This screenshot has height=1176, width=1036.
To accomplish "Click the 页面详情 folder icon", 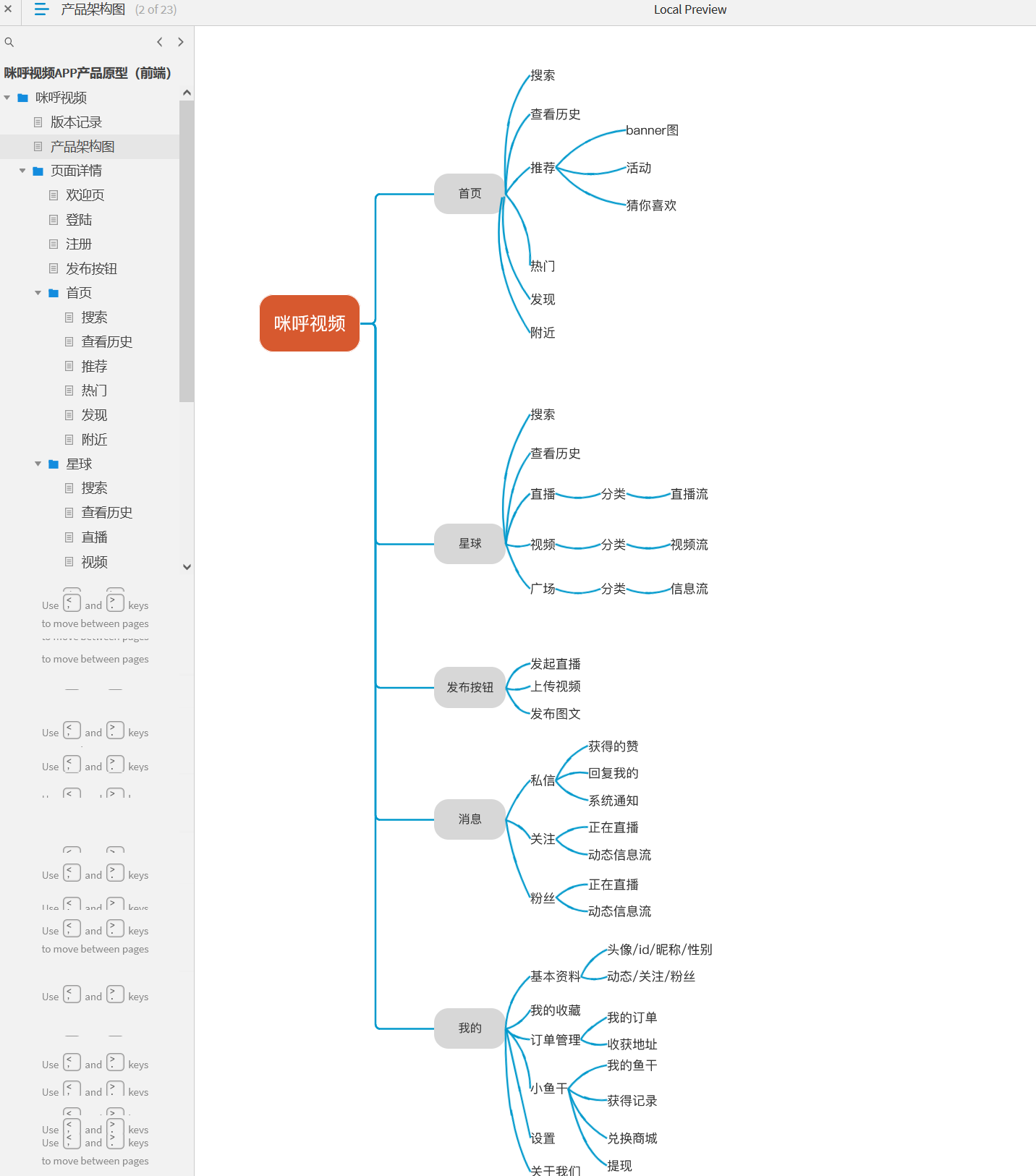I will point(38,171).
